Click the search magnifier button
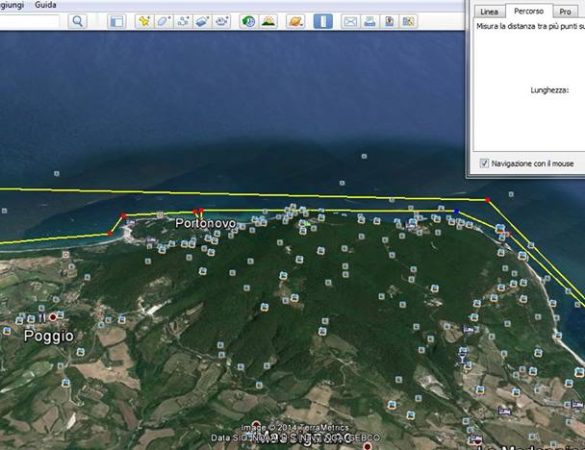This screenshot has height=450, width=585. click(78, 21)
